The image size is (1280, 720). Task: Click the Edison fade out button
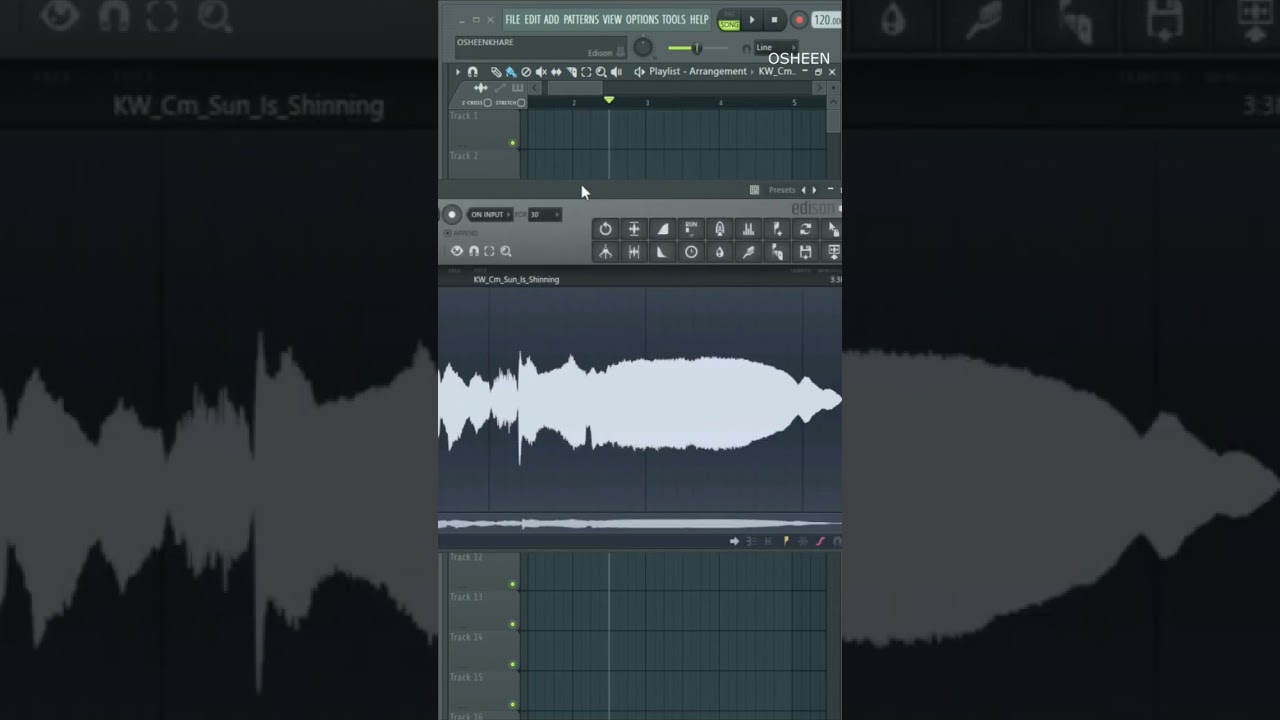point(662,252)
